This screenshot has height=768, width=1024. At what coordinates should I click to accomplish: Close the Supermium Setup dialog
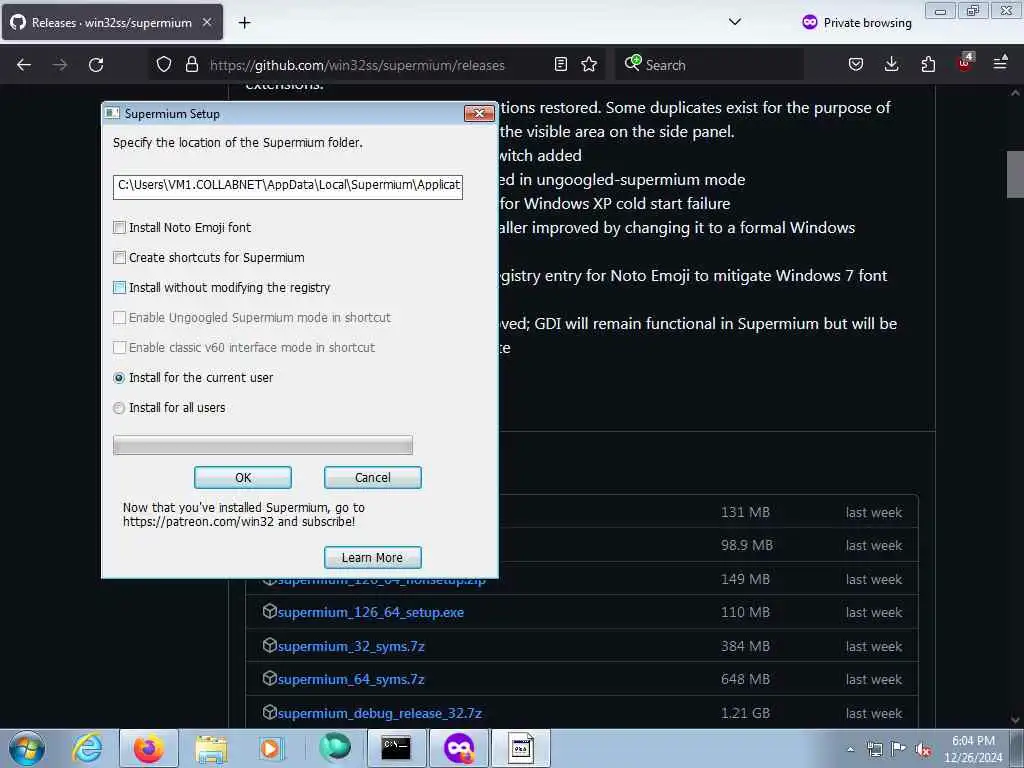(x=479, y=114)
